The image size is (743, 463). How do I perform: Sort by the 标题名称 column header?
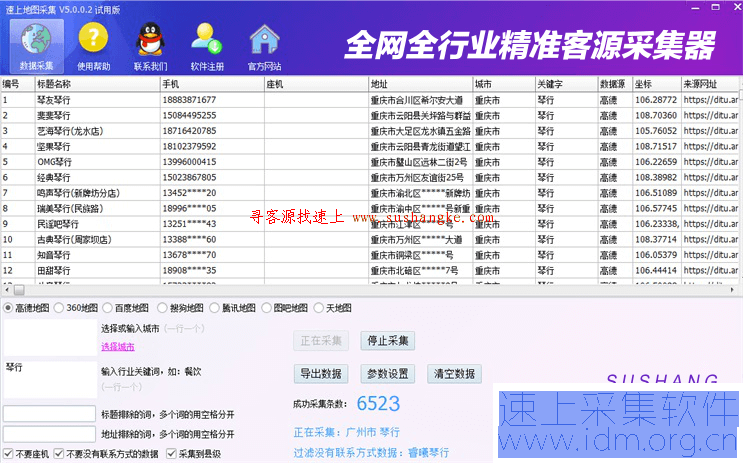tap(98, 84)
